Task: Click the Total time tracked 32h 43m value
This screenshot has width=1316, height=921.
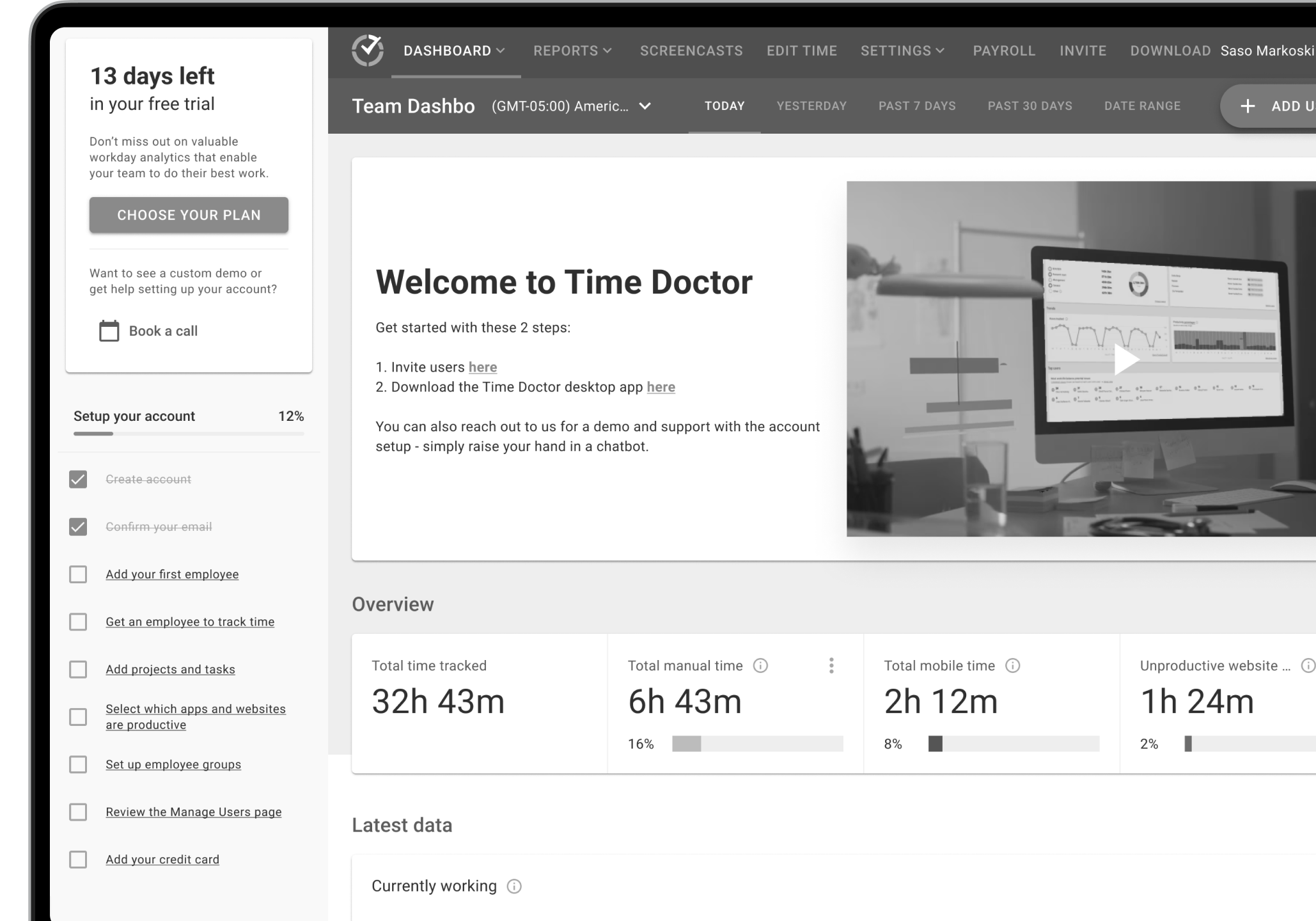Action: [438, 702]
